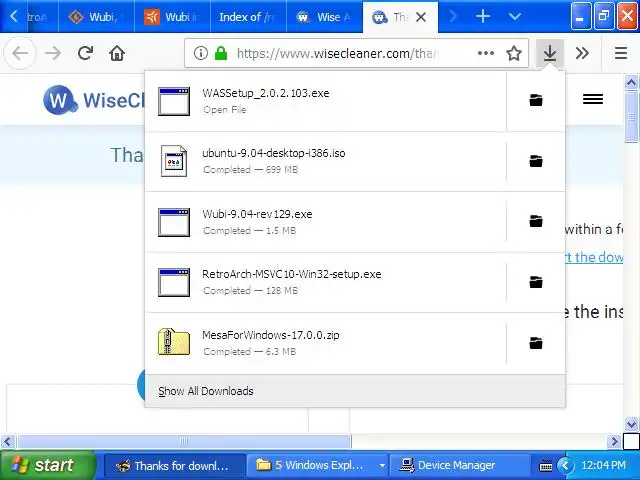This screenshot has height=480, width=640.
Task: Click the horizontal scrollbar left arrow
Action: click(8, 441)
